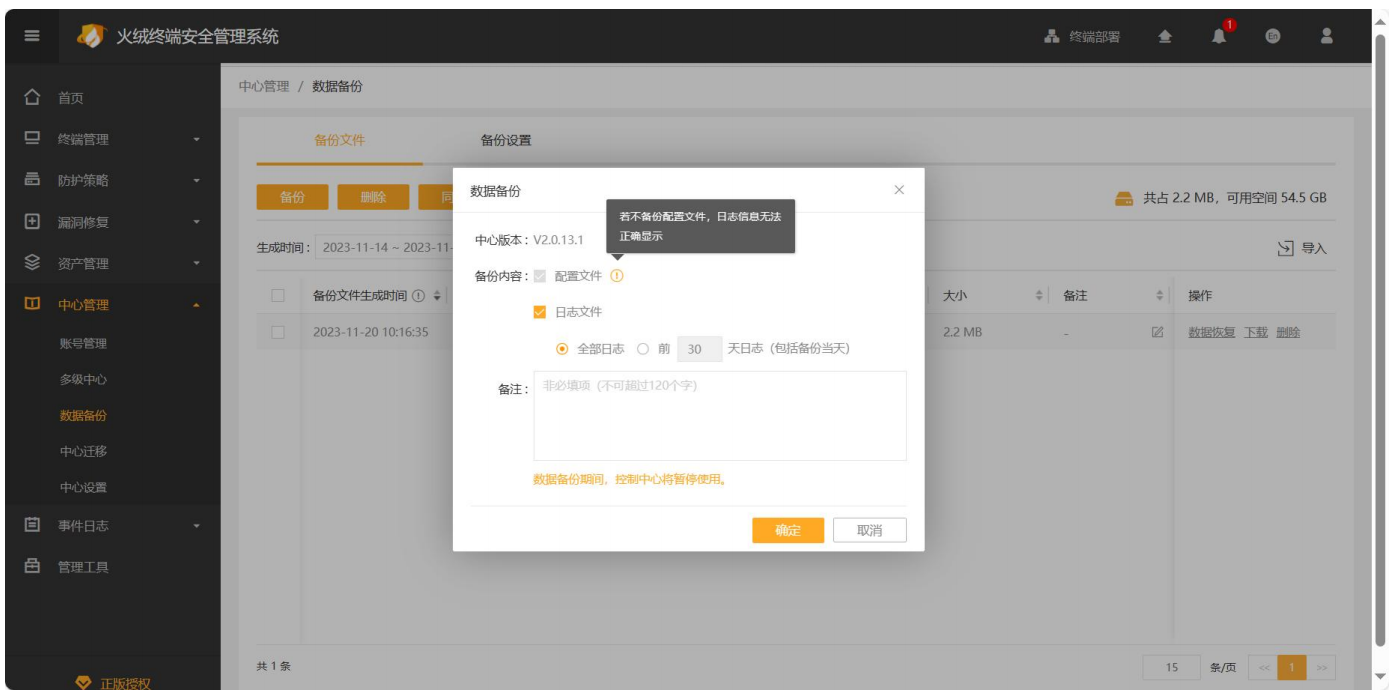Select 数据备份 submenu item
Viewport: 1394px width, 696px height.
click(x=83, y=416)
